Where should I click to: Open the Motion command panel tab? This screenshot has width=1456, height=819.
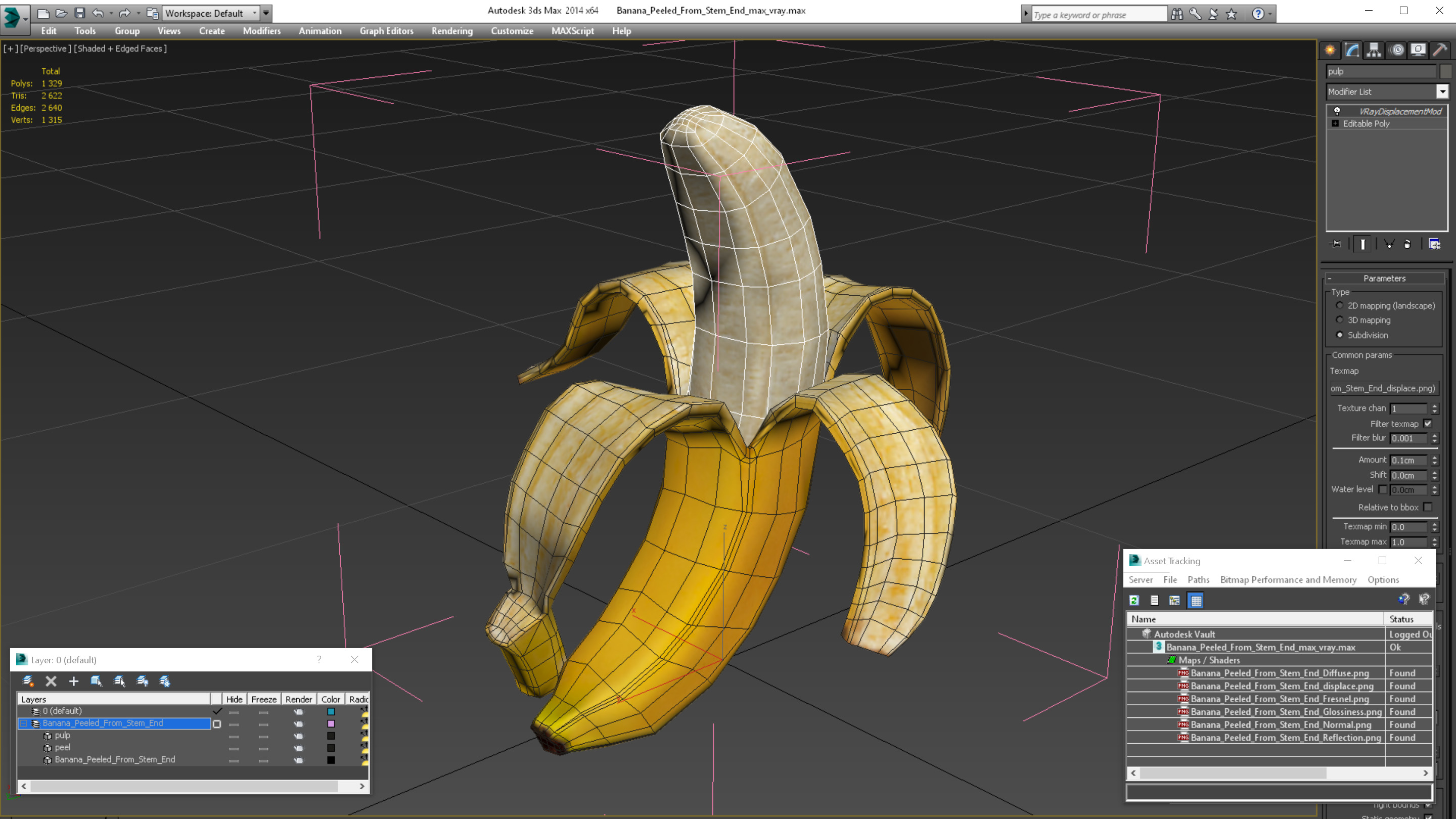tap(1396, 51)
